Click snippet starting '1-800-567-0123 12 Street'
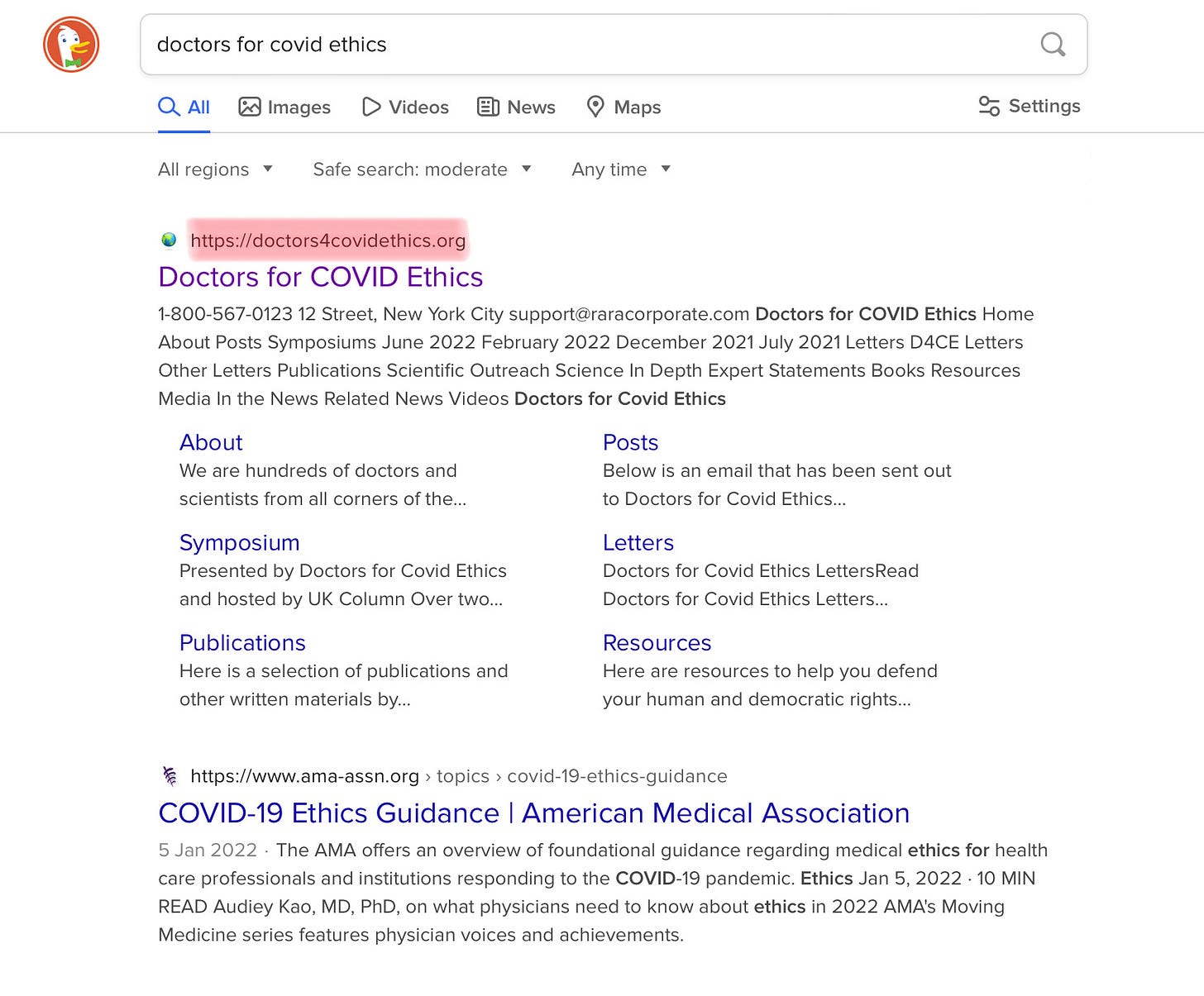Screen dimensions: 1204x996 pyautogui.click(x=595, y=356)
